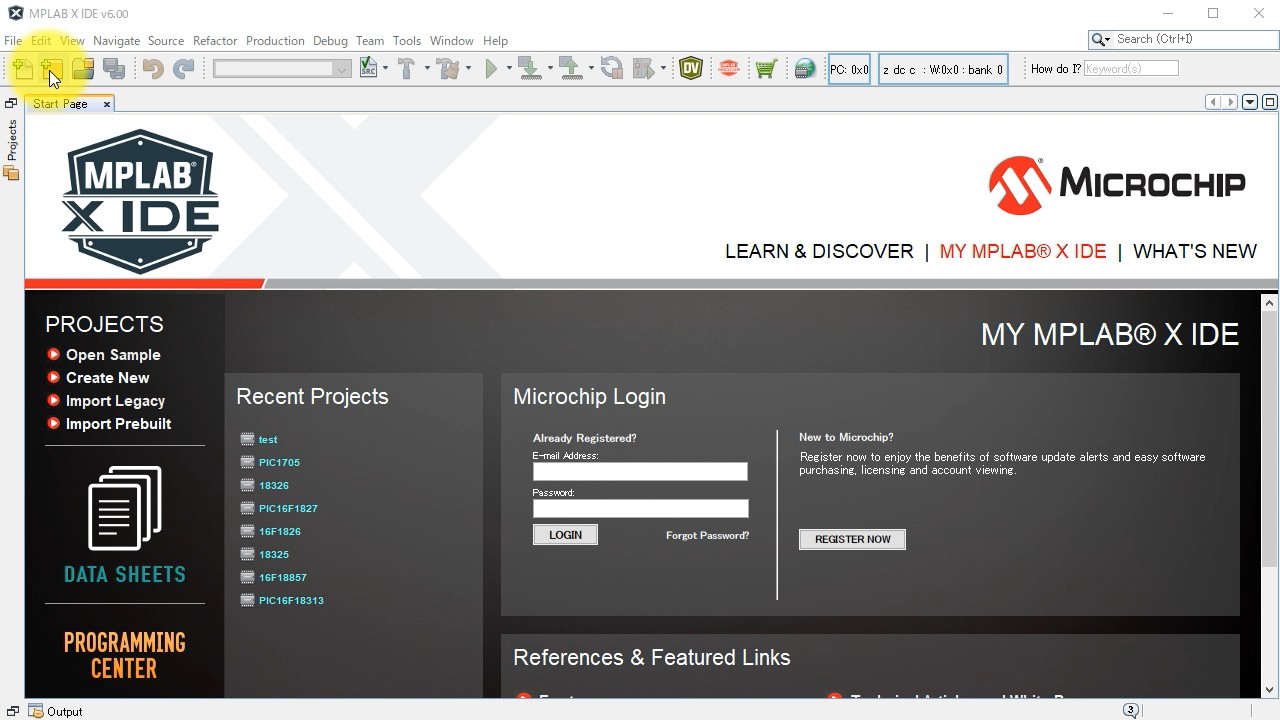1280x720 pixels.
Task: Click the Password input field
Action: (x=640, y=508)
